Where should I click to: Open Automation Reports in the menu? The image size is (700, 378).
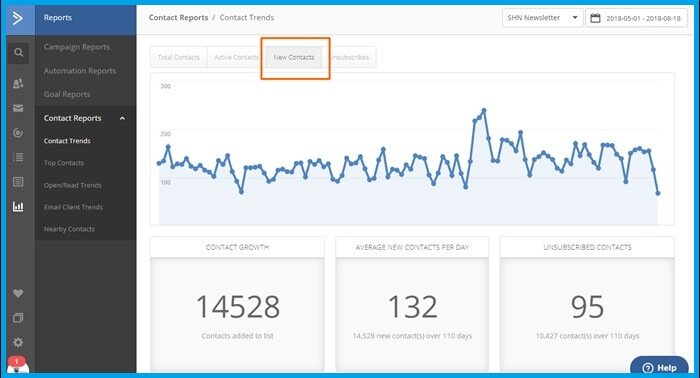pyautogui.click(x=80, y=71)
